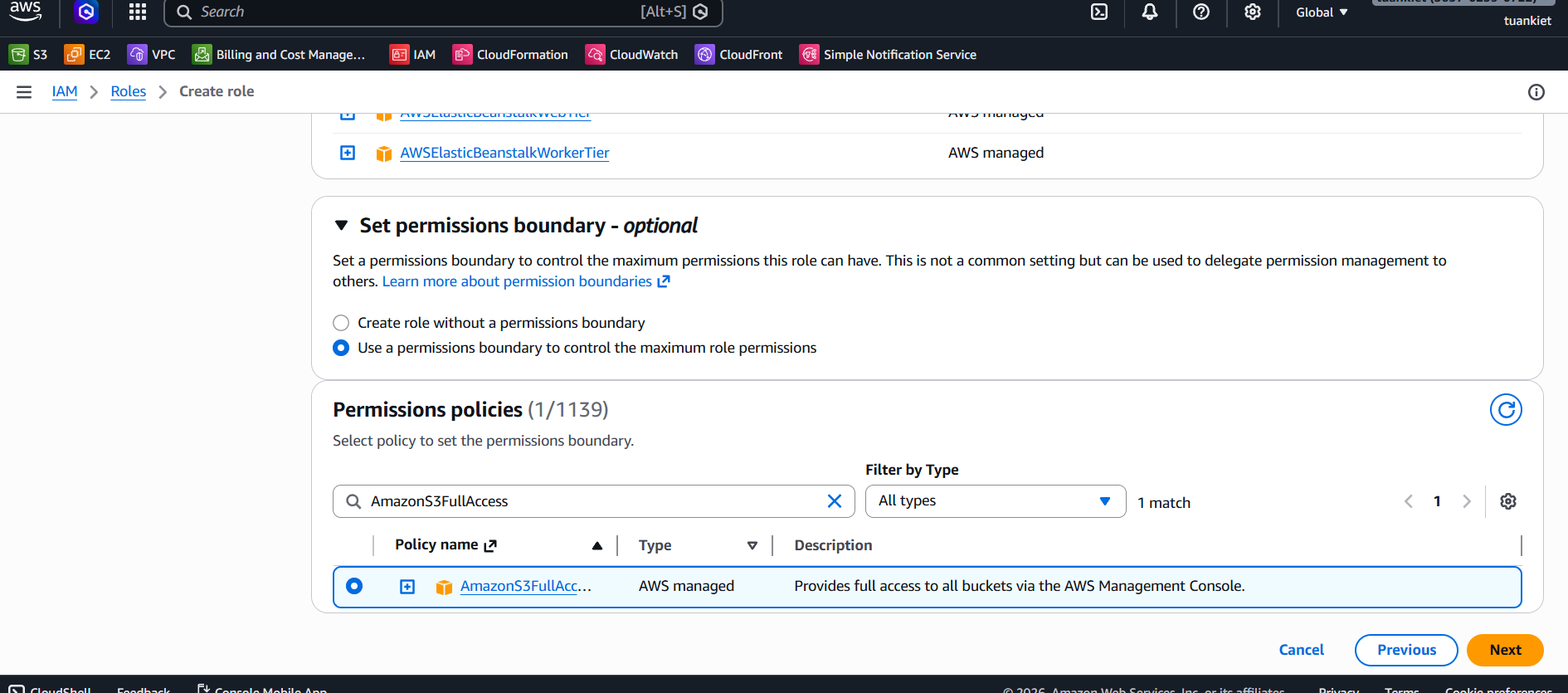Image resolution: width=1568 pixels, height=693 pixels.
Task: Open policy table preferences gear
Action: [x=1507, y=501]
